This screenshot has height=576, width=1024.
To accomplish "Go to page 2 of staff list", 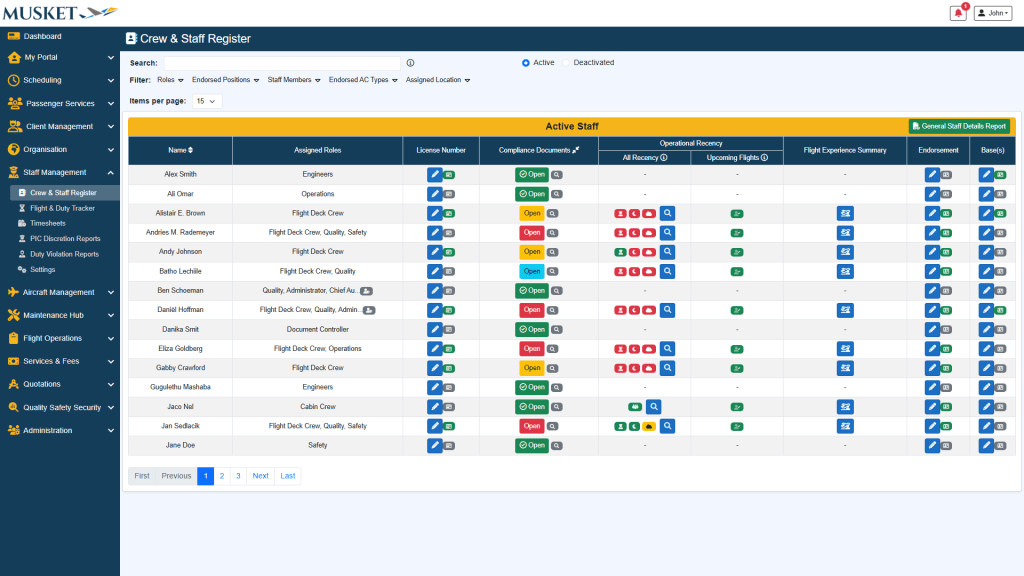I will (222, 476).
